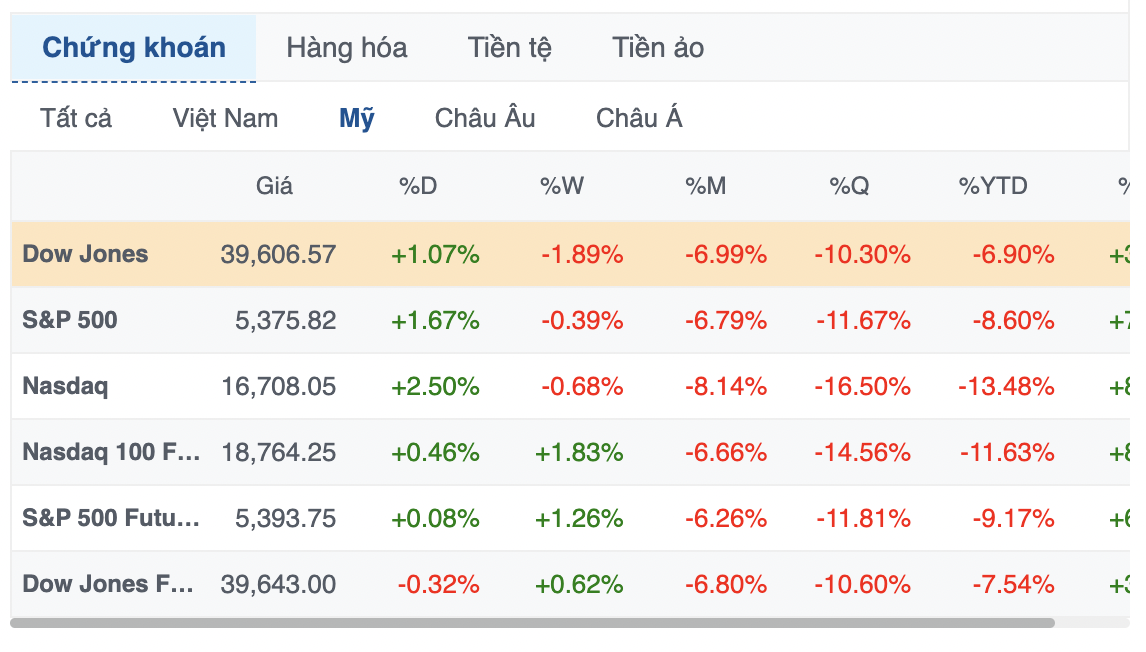
Task: Open the Tiền tệ tab
Action: click(509, 48)
